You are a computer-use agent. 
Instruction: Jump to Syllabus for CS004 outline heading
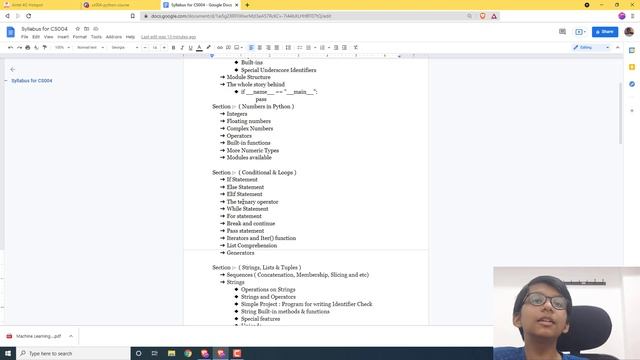32,81
